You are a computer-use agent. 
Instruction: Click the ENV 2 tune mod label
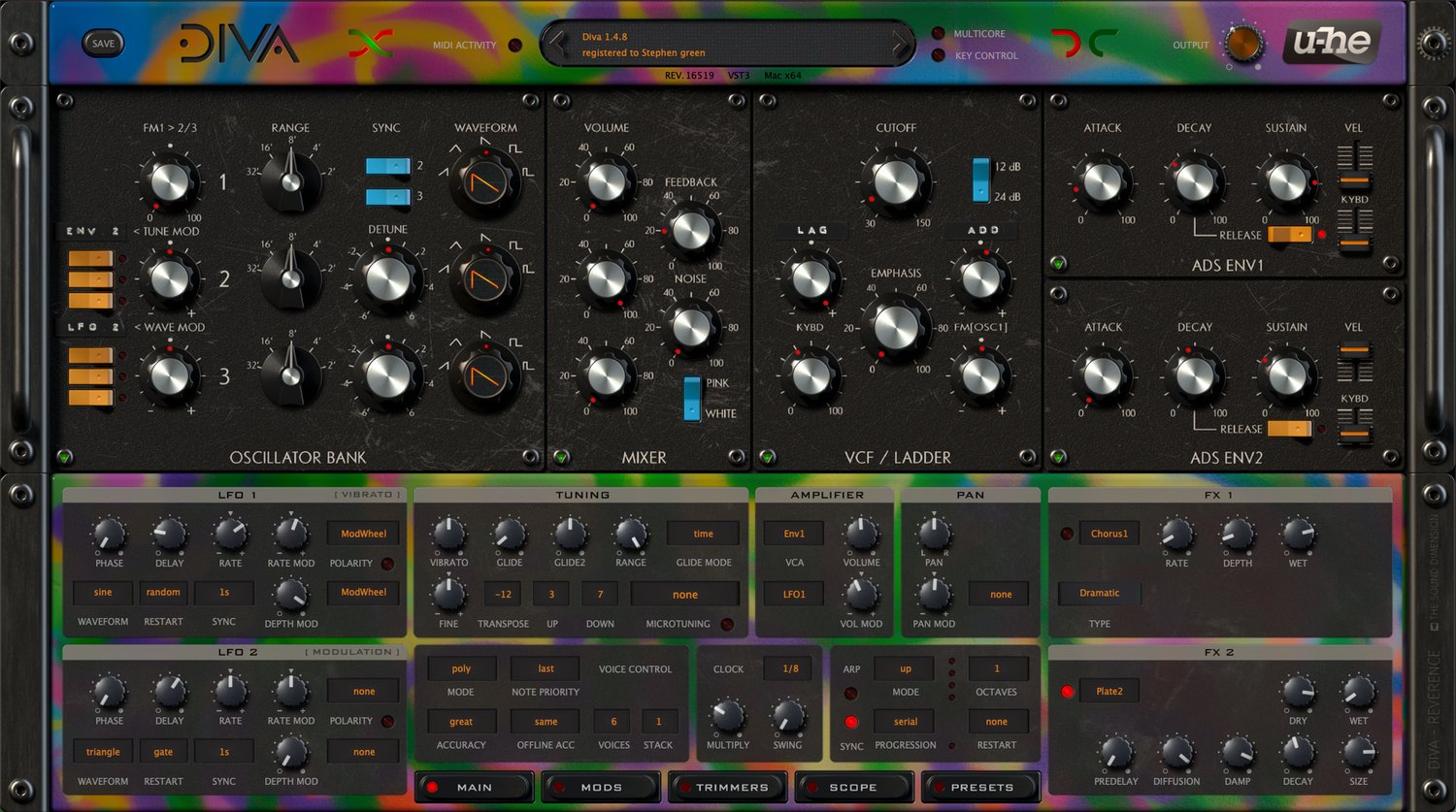click(x=93, y=231)
